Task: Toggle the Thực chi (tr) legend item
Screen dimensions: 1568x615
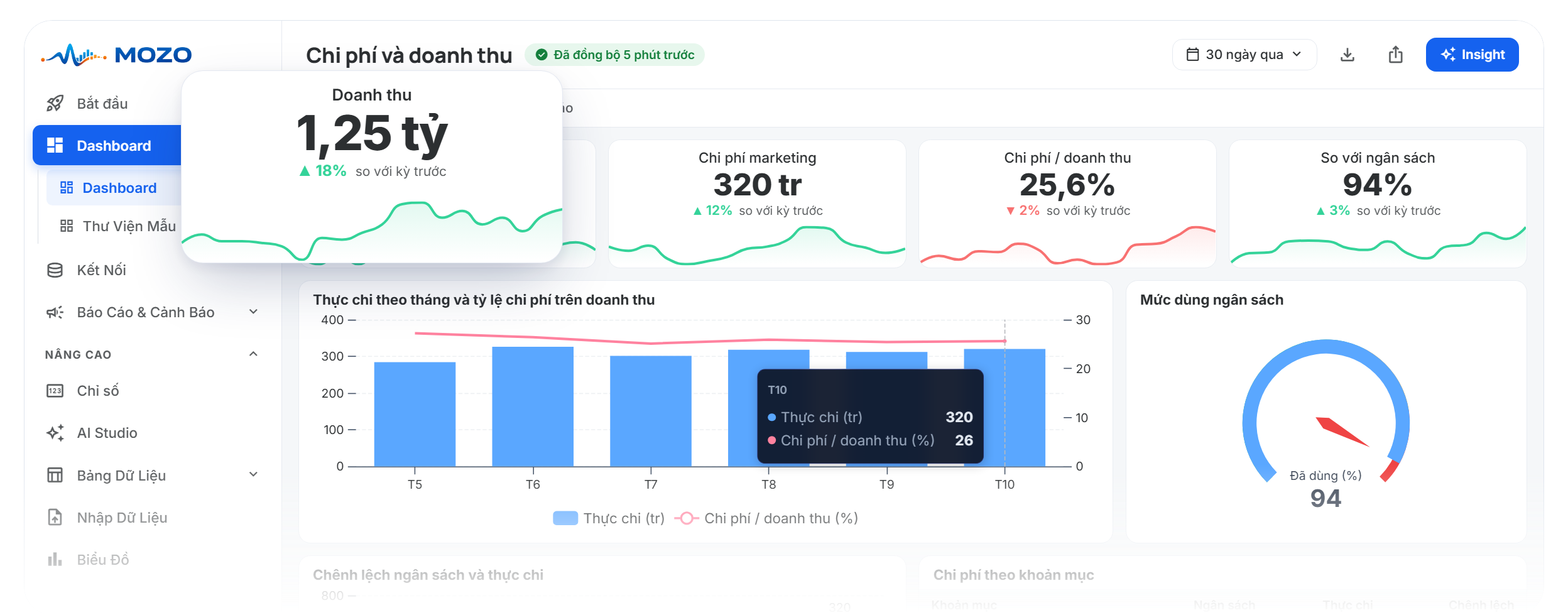Action: [x=609, y=518]
